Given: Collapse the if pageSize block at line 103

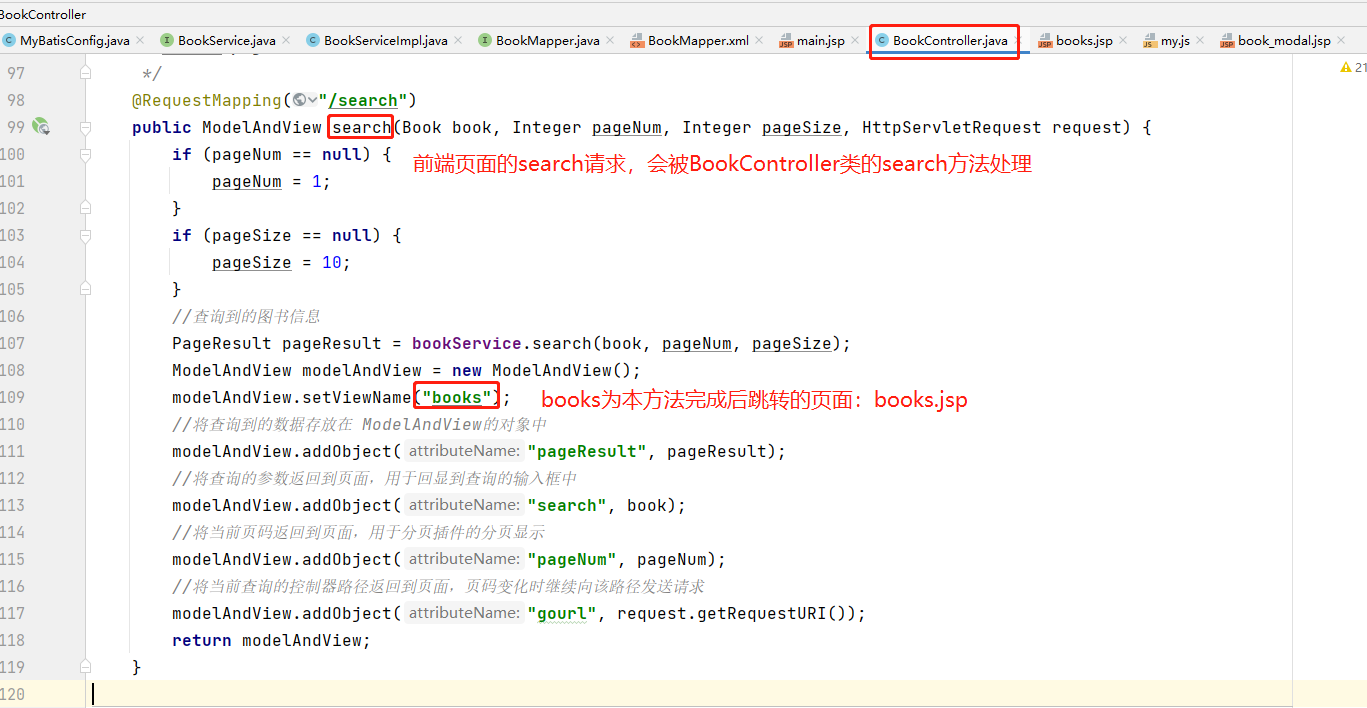Looking at the screenshot, I should (x=85, y=235).
